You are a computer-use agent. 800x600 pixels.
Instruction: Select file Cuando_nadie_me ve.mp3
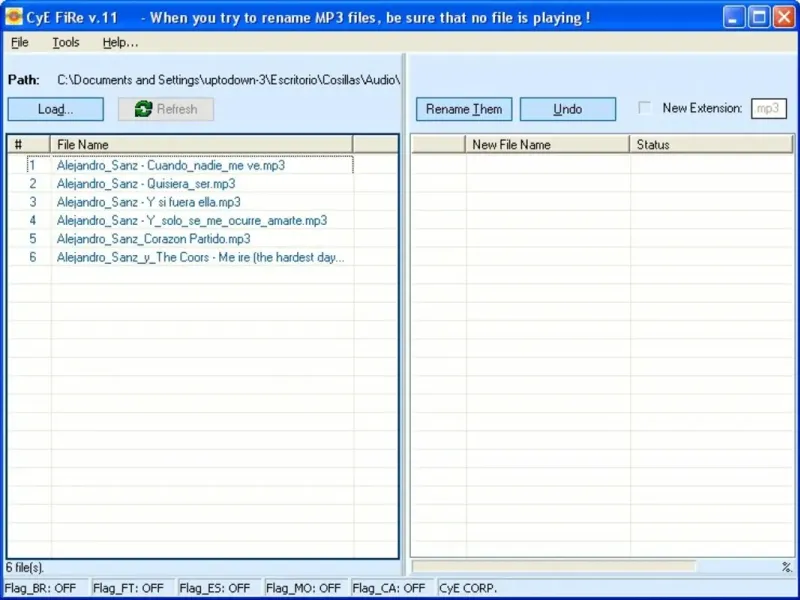click(x=170, y=165)
